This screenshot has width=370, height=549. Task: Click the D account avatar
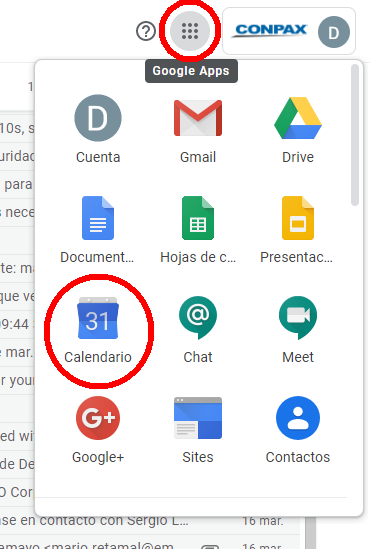(x=334, y=32)
